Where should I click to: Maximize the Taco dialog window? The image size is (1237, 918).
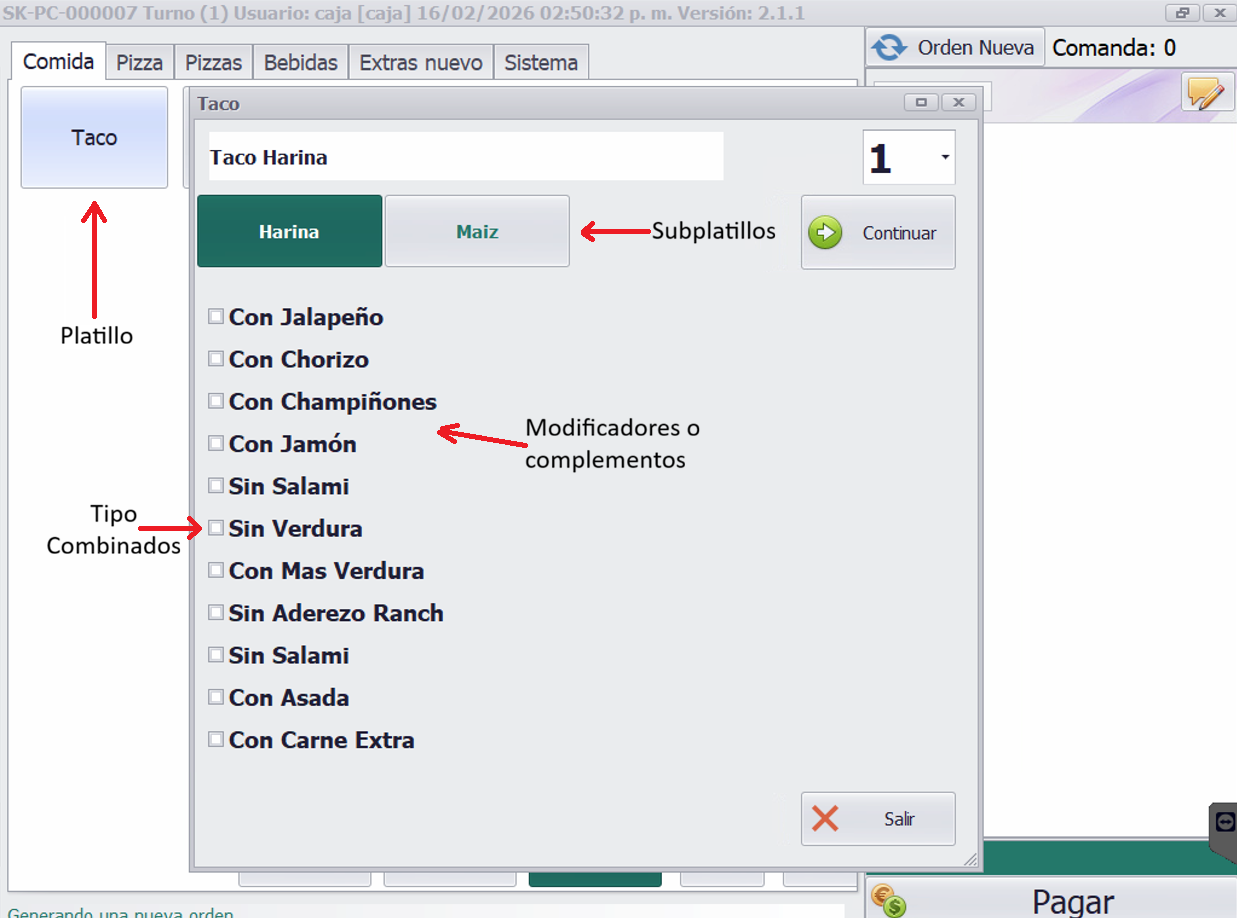coord(921,102)
